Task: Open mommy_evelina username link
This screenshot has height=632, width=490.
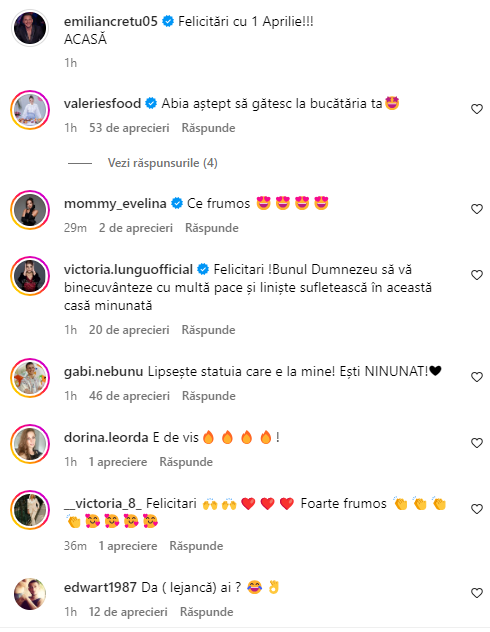Action: [x=115, y=204]
